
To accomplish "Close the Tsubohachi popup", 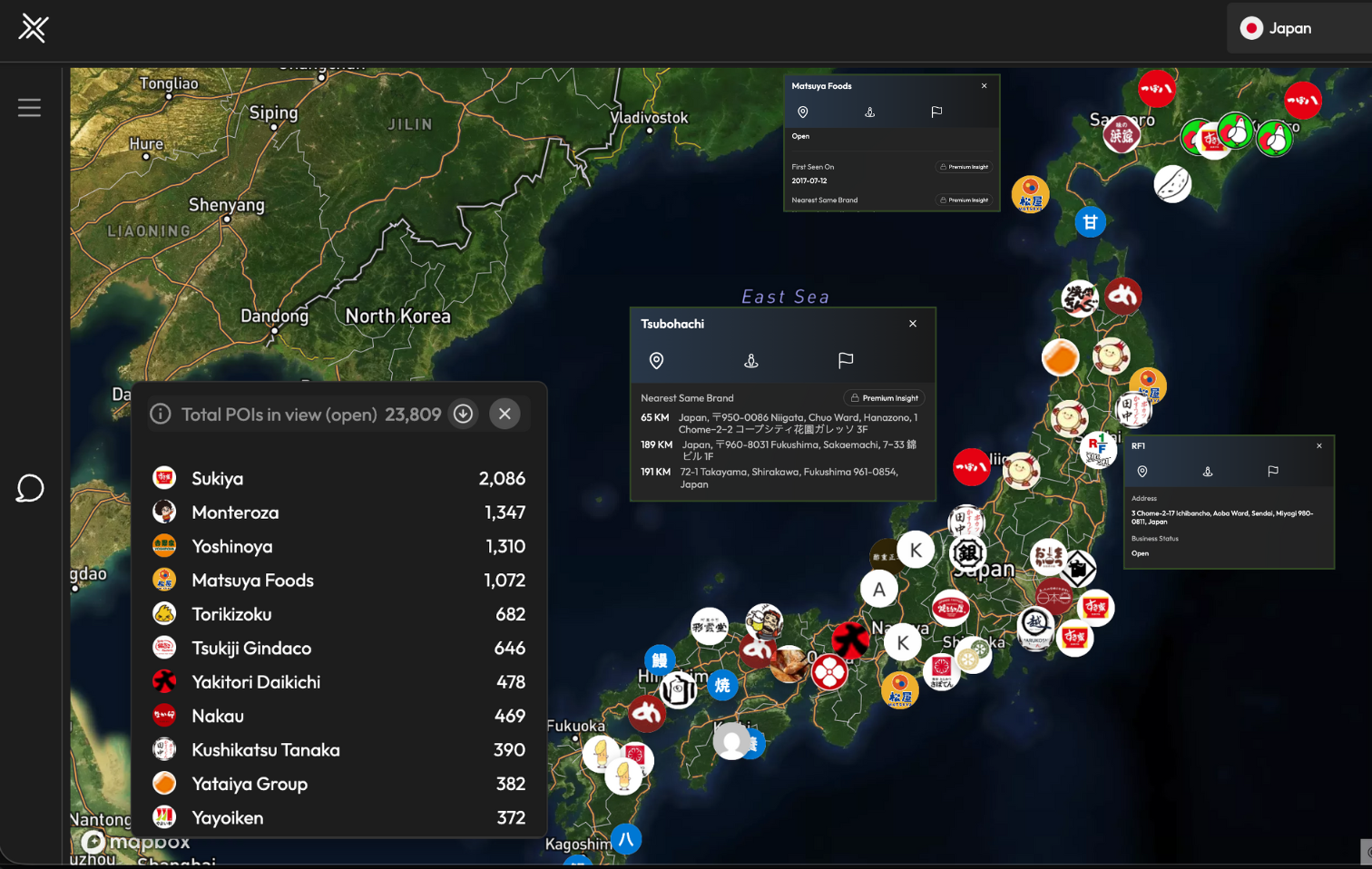I will tap(913, 324).
